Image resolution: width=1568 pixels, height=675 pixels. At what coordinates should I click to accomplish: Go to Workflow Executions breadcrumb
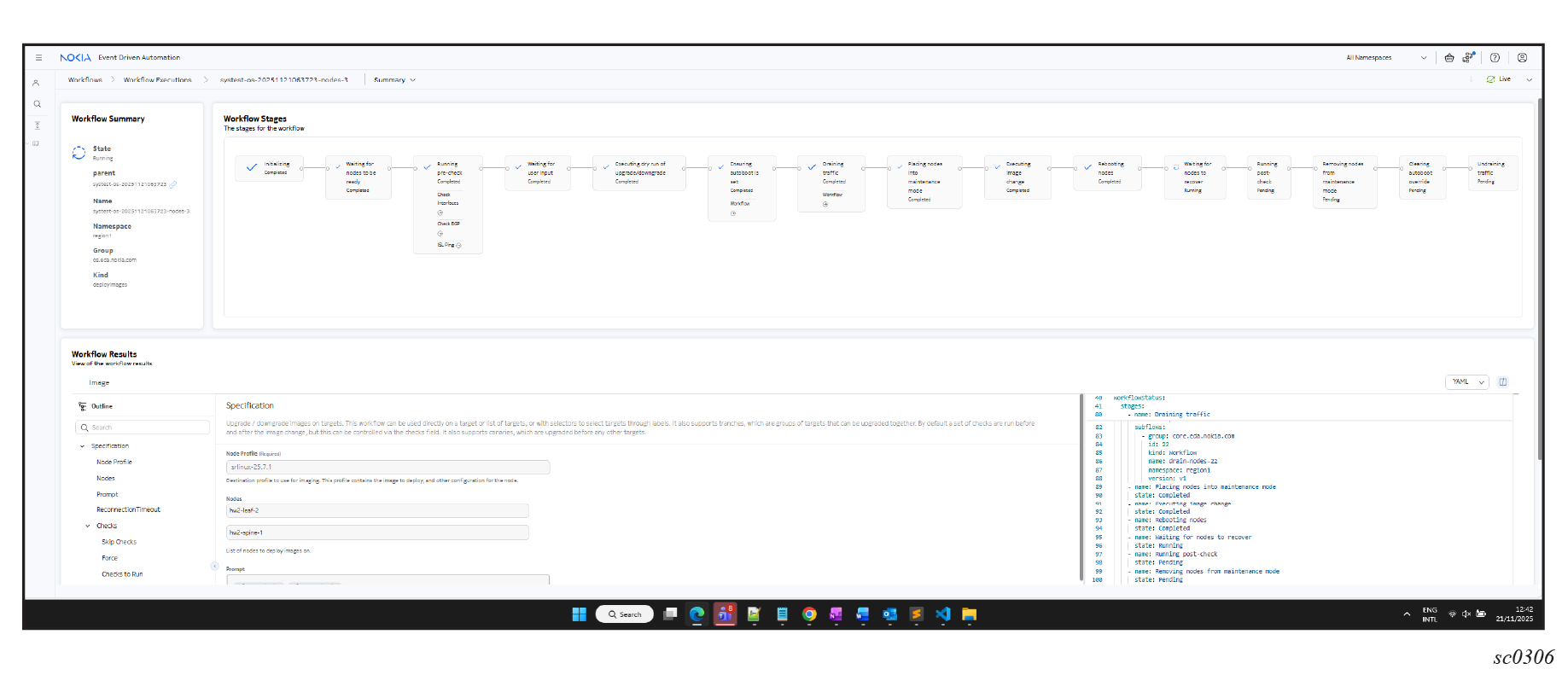(x=157, y=80)
